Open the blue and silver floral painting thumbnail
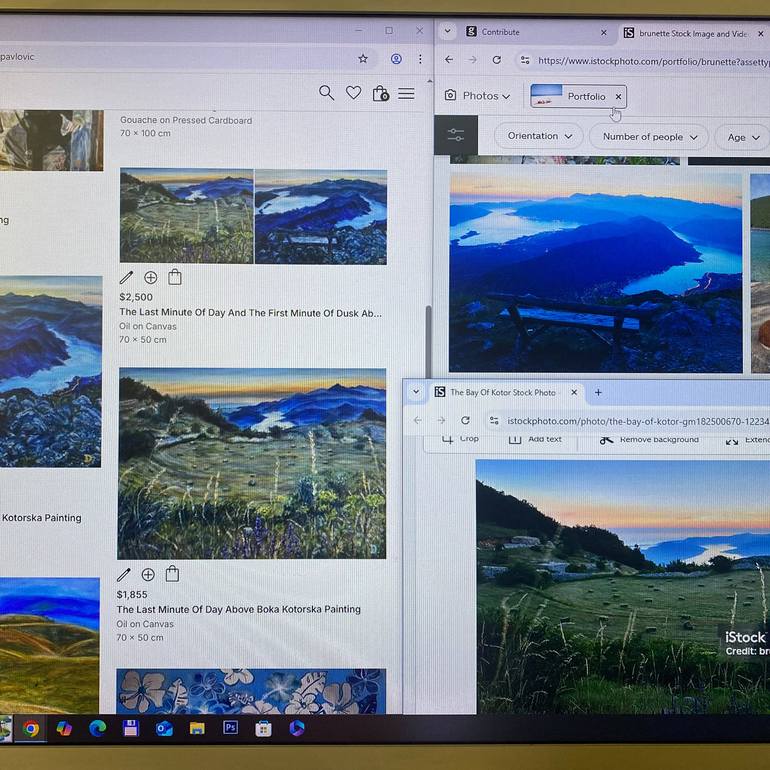This screenshot has height=770, width=770. [x=251, y=690]
